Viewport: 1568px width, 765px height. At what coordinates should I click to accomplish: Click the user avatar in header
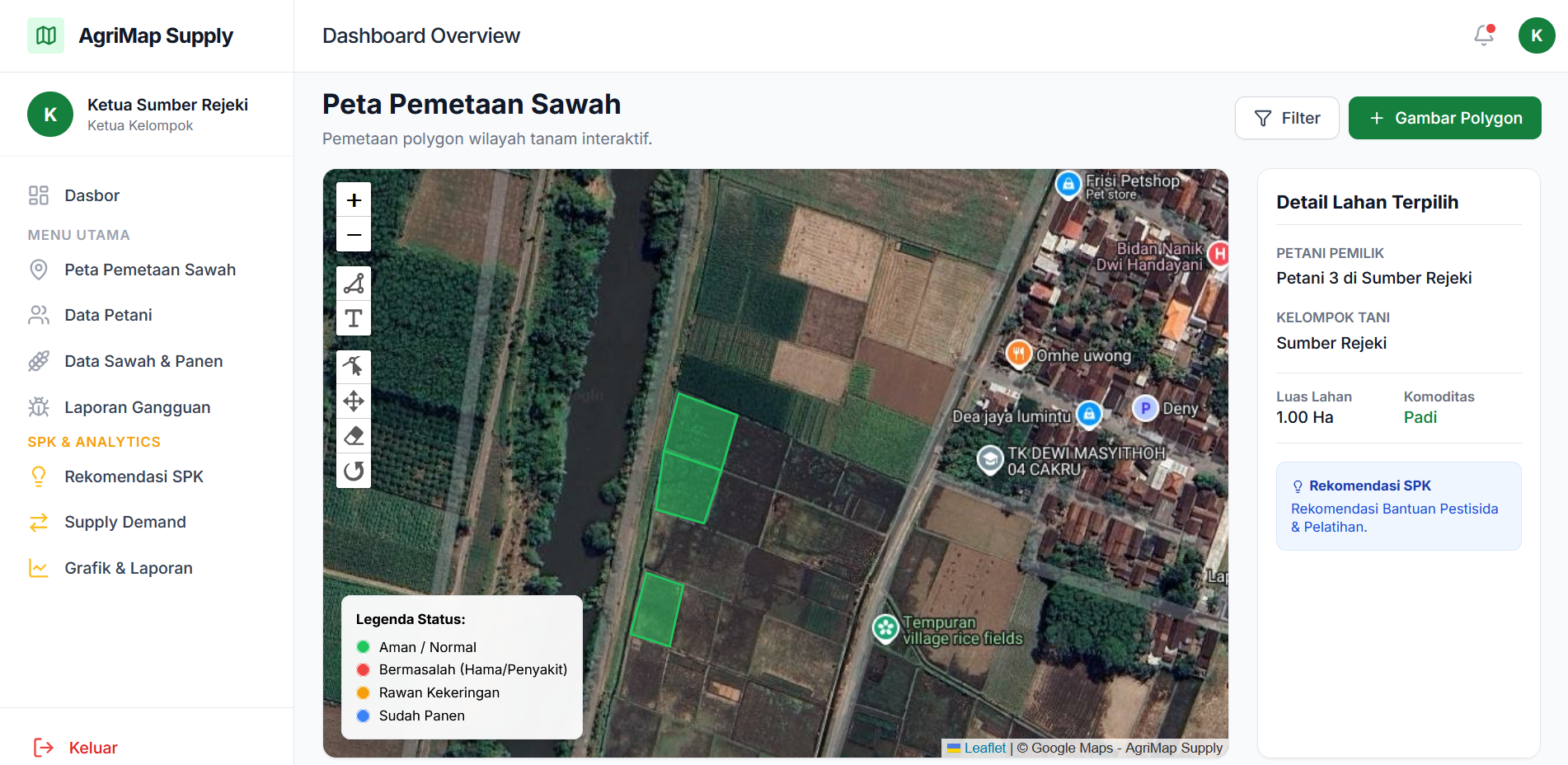[1536, 35]
